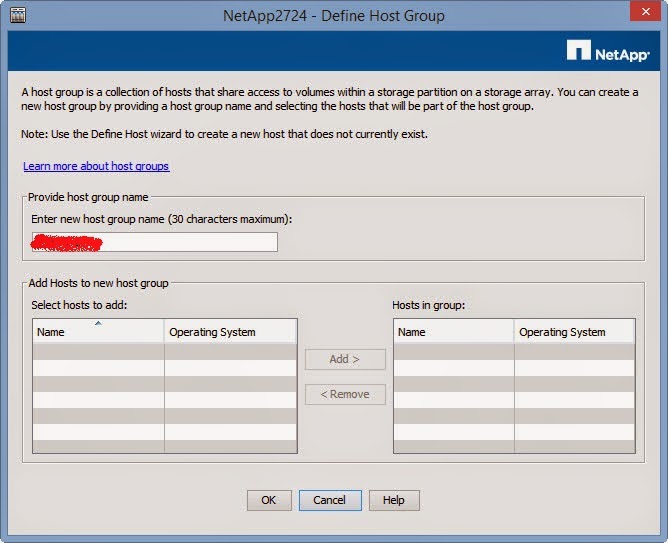Click Operating System header in Select hosts table
The width and height of the screenshot is (668, 543).
[230, 332]
